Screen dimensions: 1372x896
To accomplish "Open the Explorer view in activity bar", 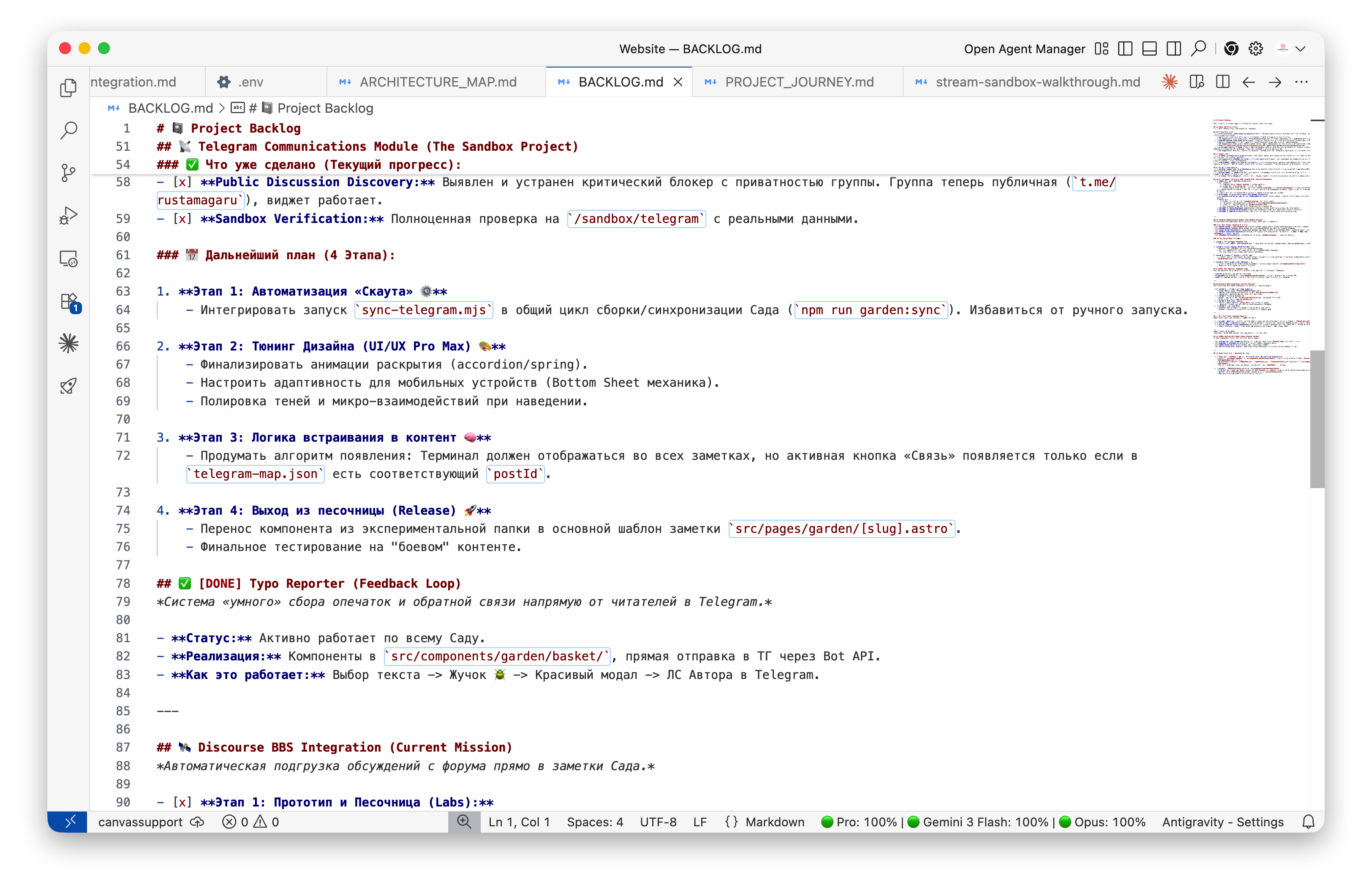I will [68, 87].
